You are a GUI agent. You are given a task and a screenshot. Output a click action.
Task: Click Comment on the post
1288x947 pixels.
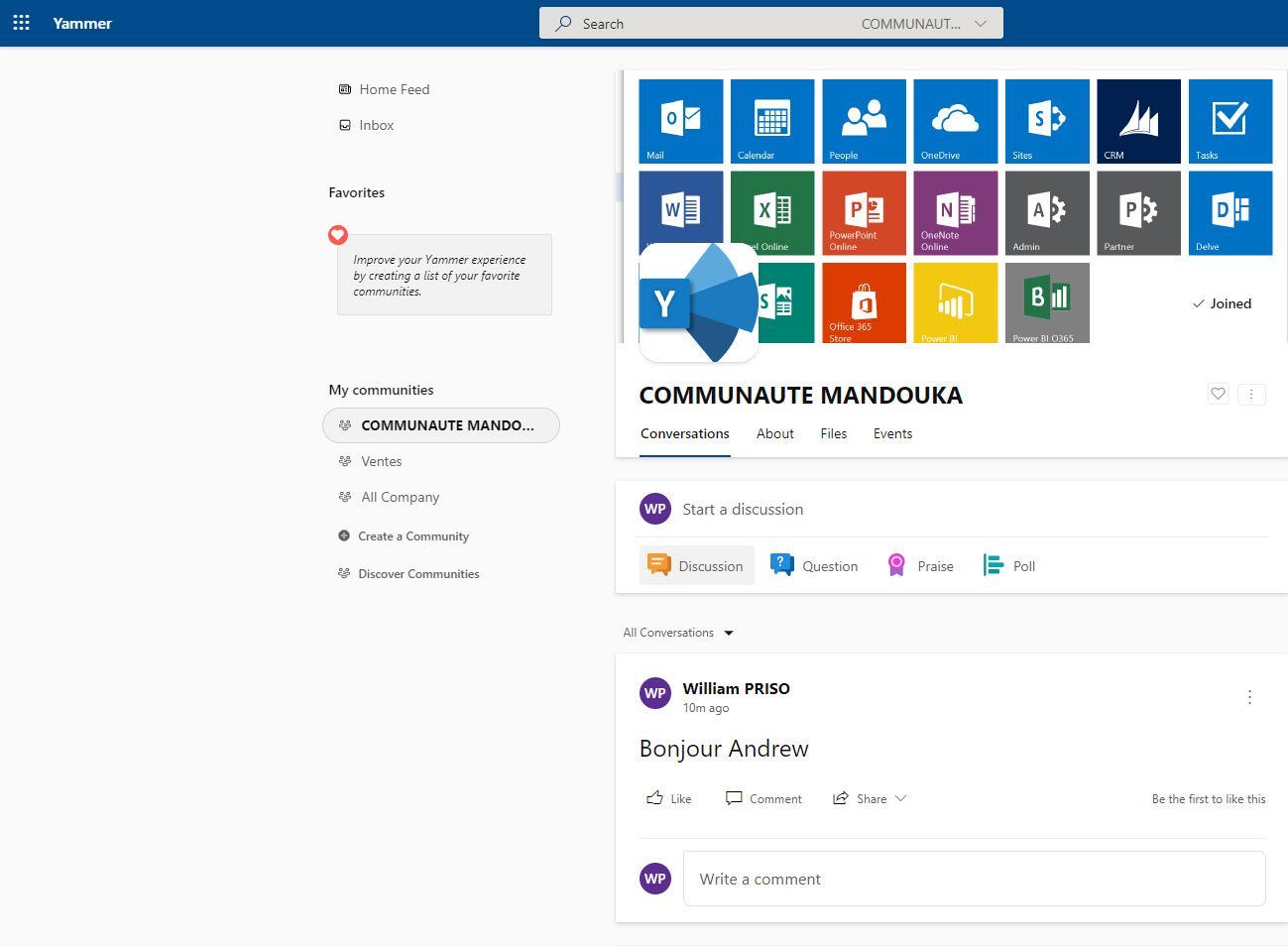763,798
